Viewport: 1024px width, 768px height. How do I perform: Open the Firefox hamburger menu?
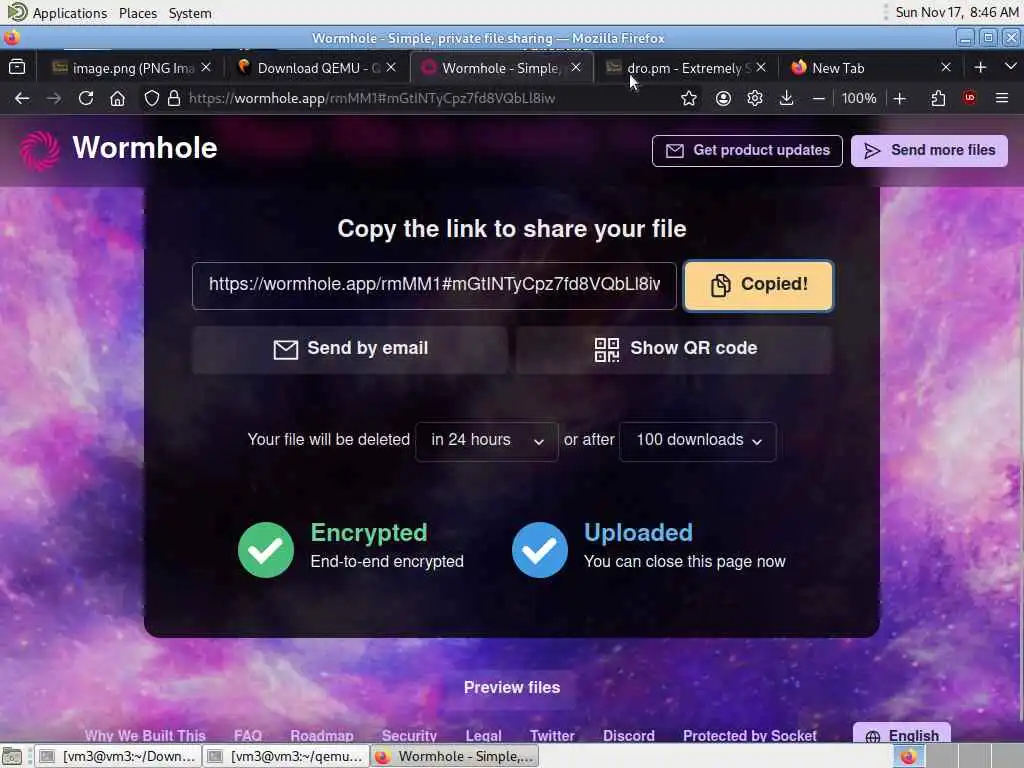point(1002,99)
